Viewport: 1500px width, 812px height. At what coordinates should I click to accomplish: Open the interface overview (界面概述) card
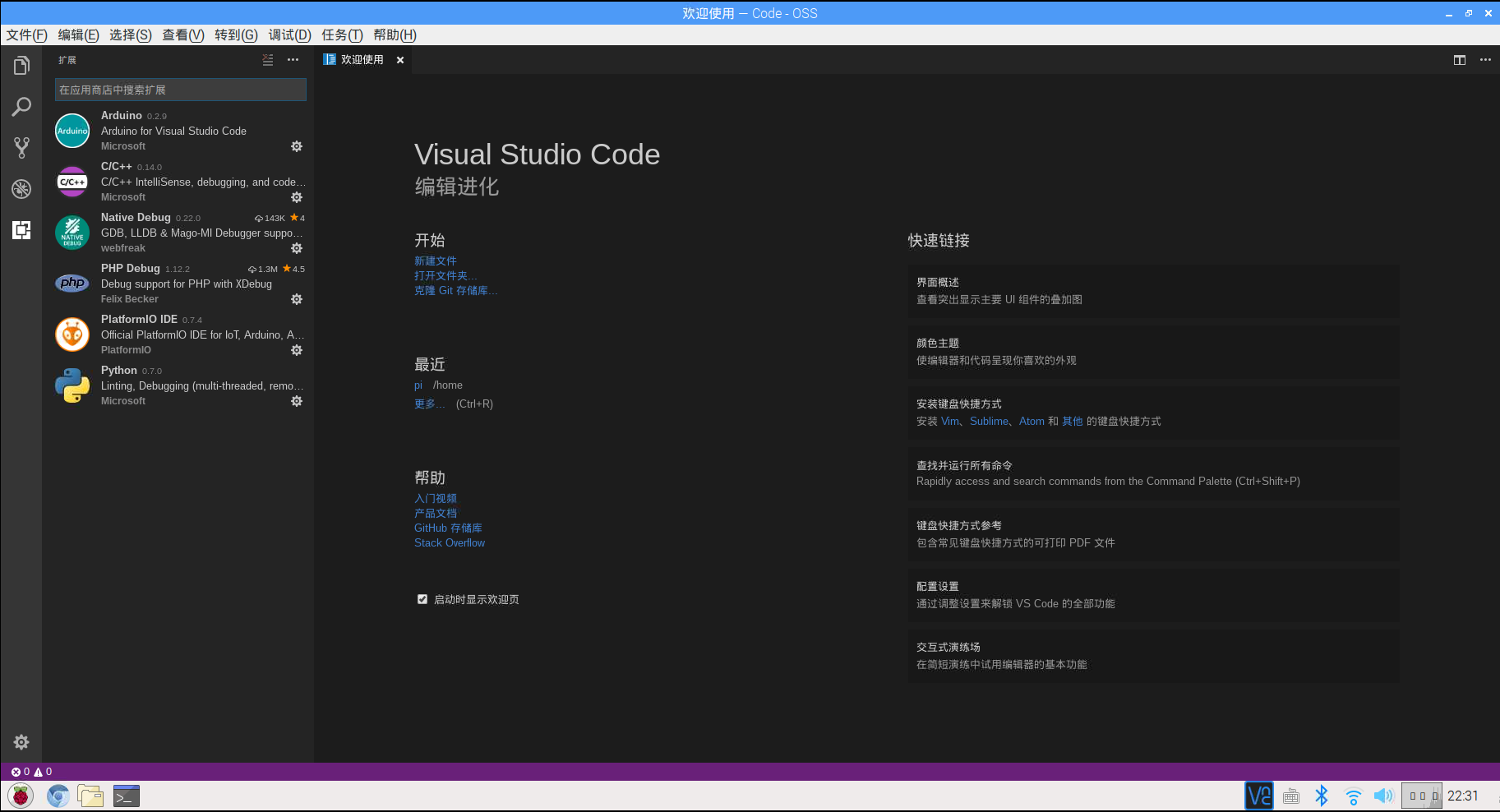coord(1154,291)
